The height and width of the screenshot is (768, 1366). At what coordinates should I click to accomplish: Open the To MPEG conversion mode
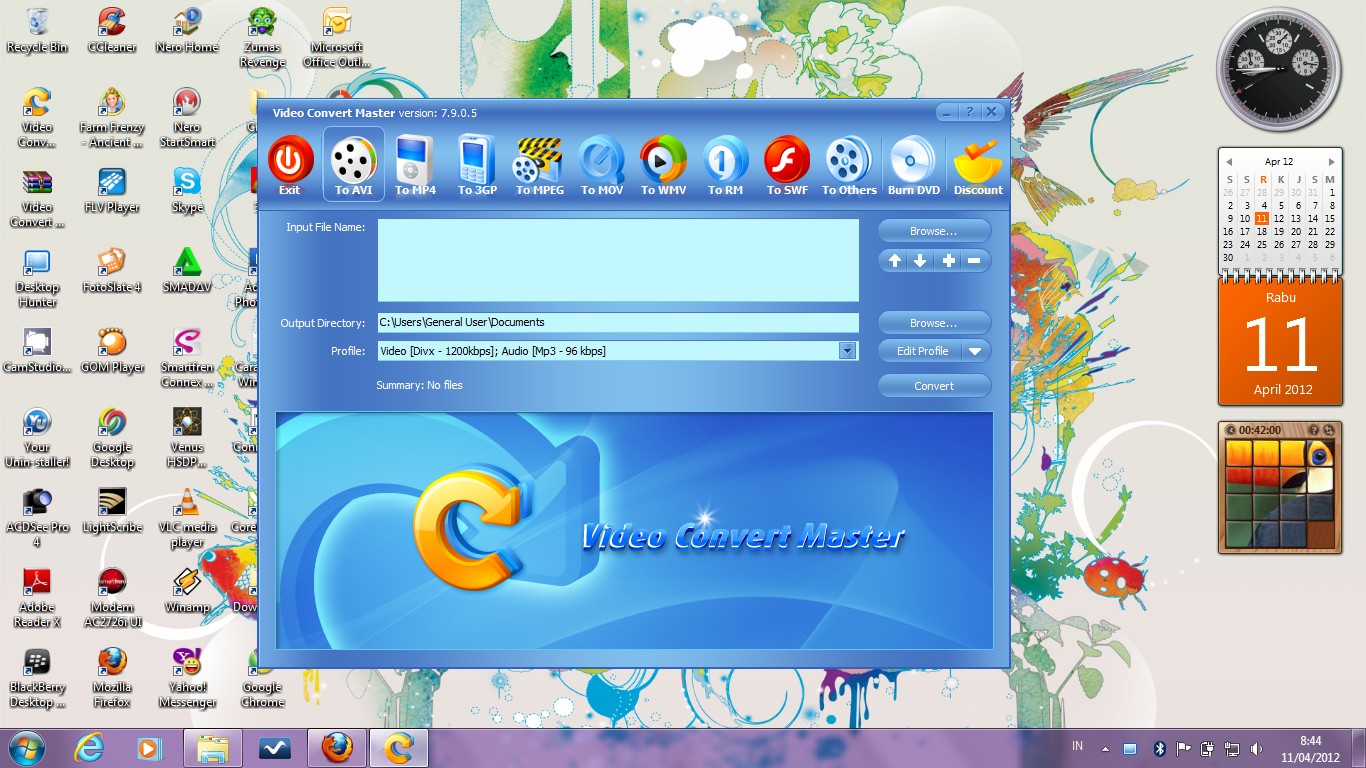click(x=539, y=165)
